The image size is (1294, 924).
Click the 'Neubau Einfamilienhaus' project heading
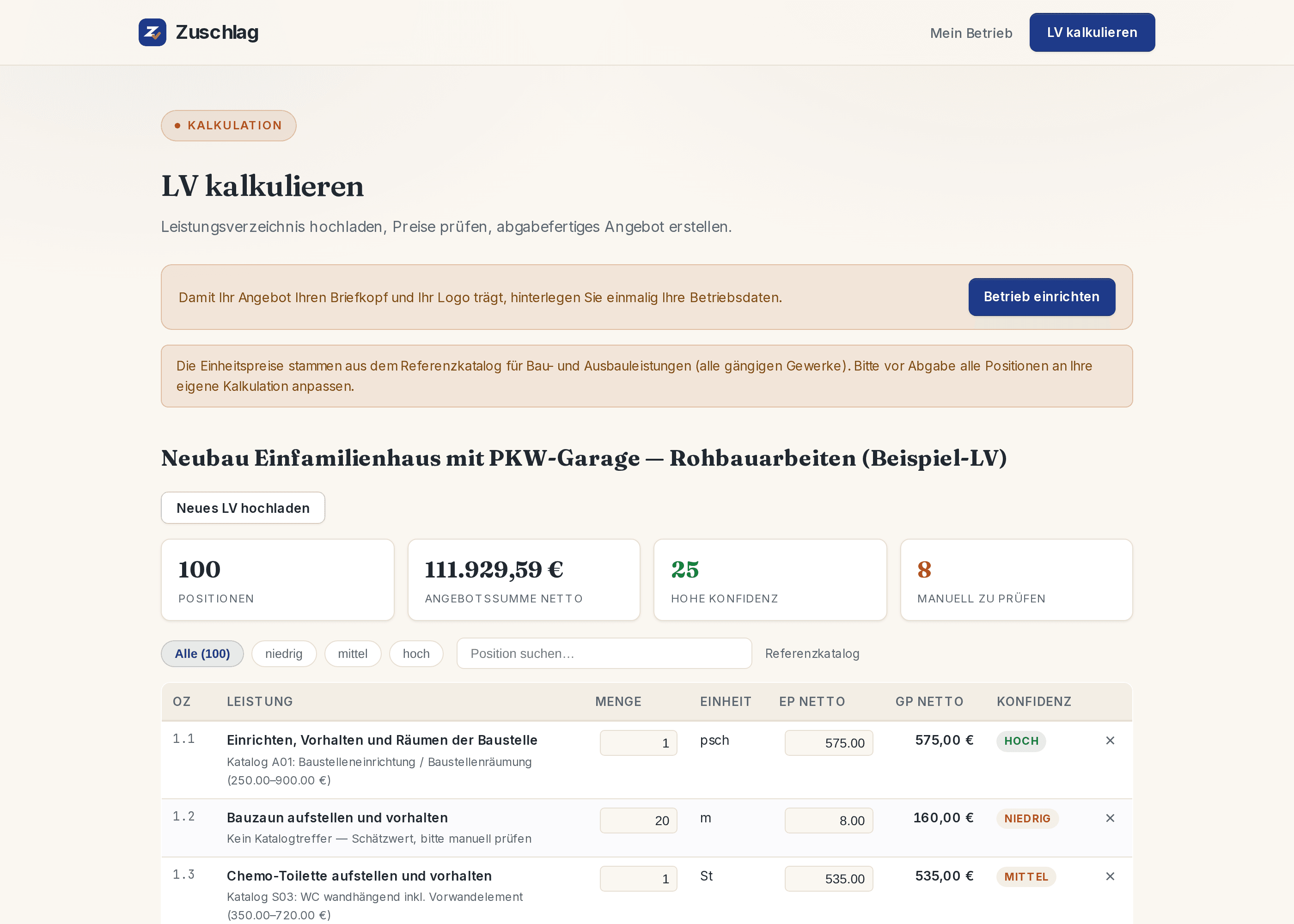[584, 458]
